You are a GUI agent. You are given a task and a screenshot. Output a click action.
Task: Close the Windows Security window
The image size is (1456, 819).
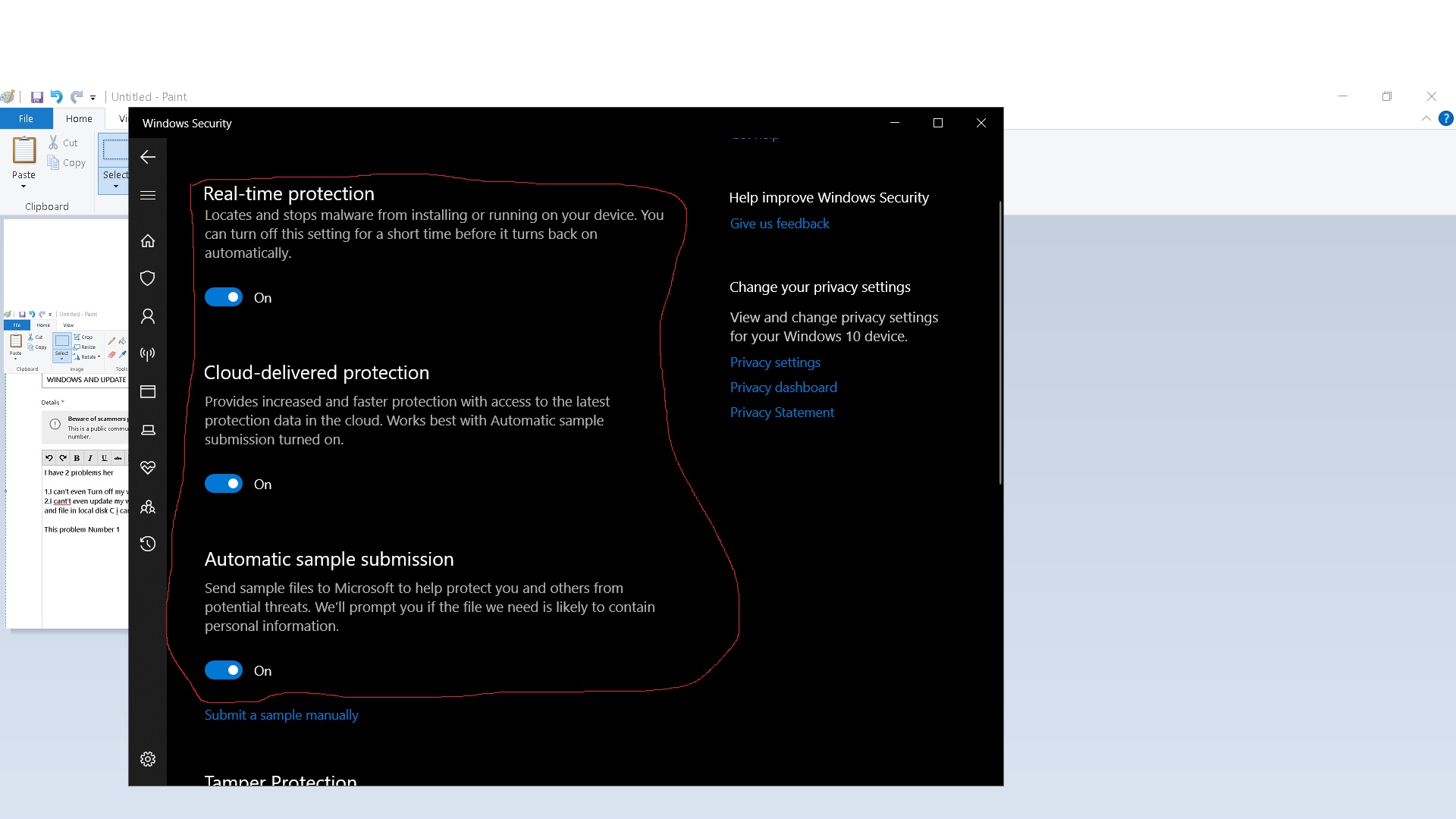coord(981,123)
